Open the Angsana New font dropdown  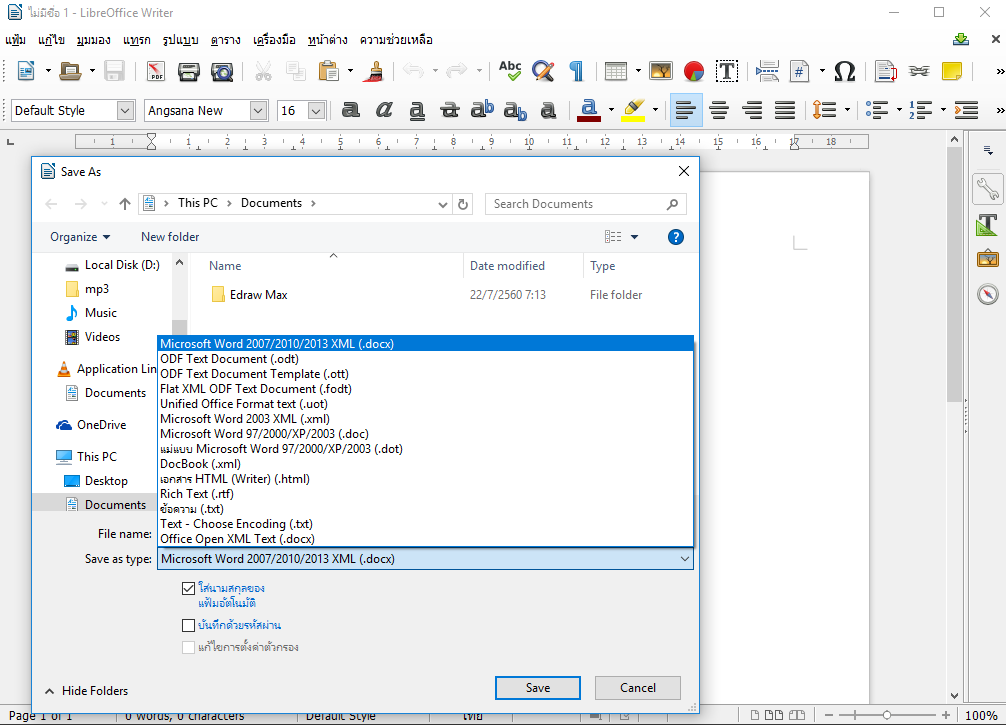tap(258, 110)
